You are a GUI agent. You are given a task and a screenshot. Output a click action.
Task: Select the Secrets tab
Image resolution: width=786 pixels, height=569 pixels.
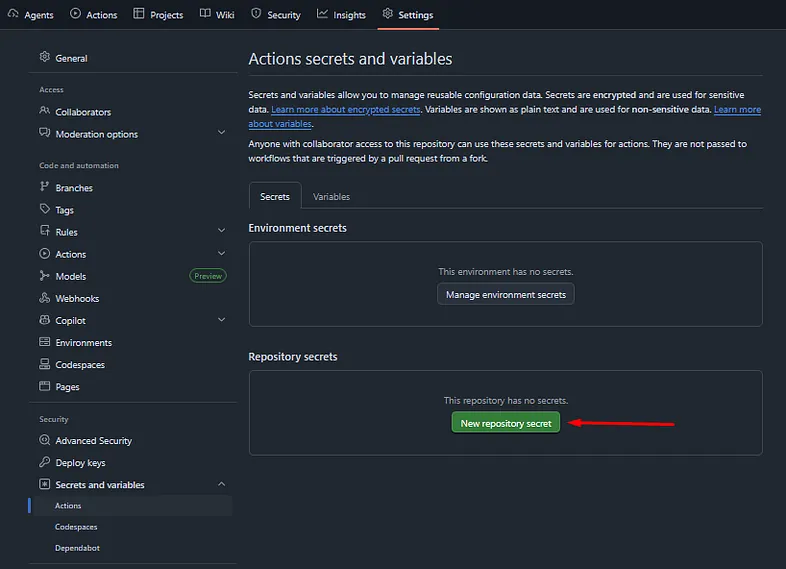click(275, 197)
